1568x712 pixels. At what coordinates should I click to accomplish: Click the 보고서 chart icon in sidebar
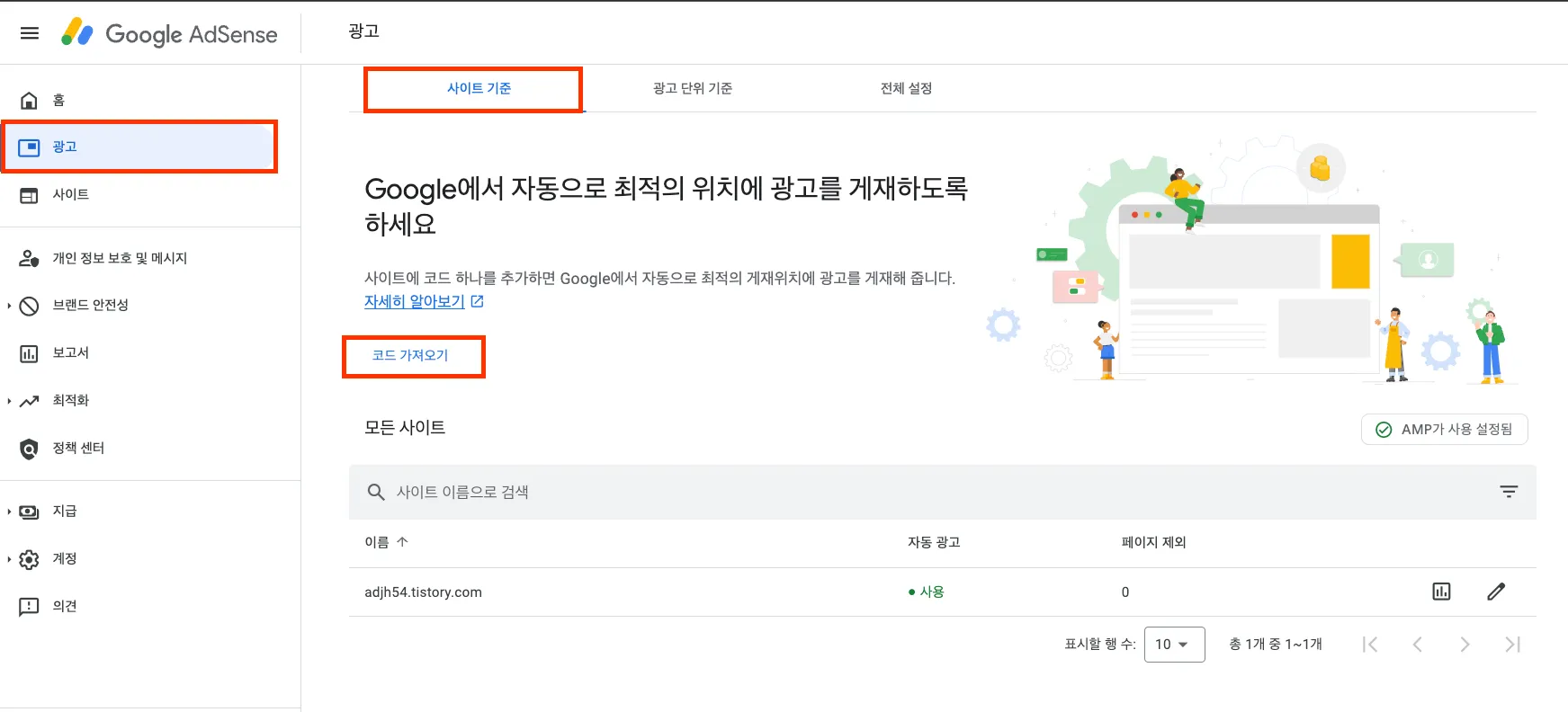(x=30, y=353)
